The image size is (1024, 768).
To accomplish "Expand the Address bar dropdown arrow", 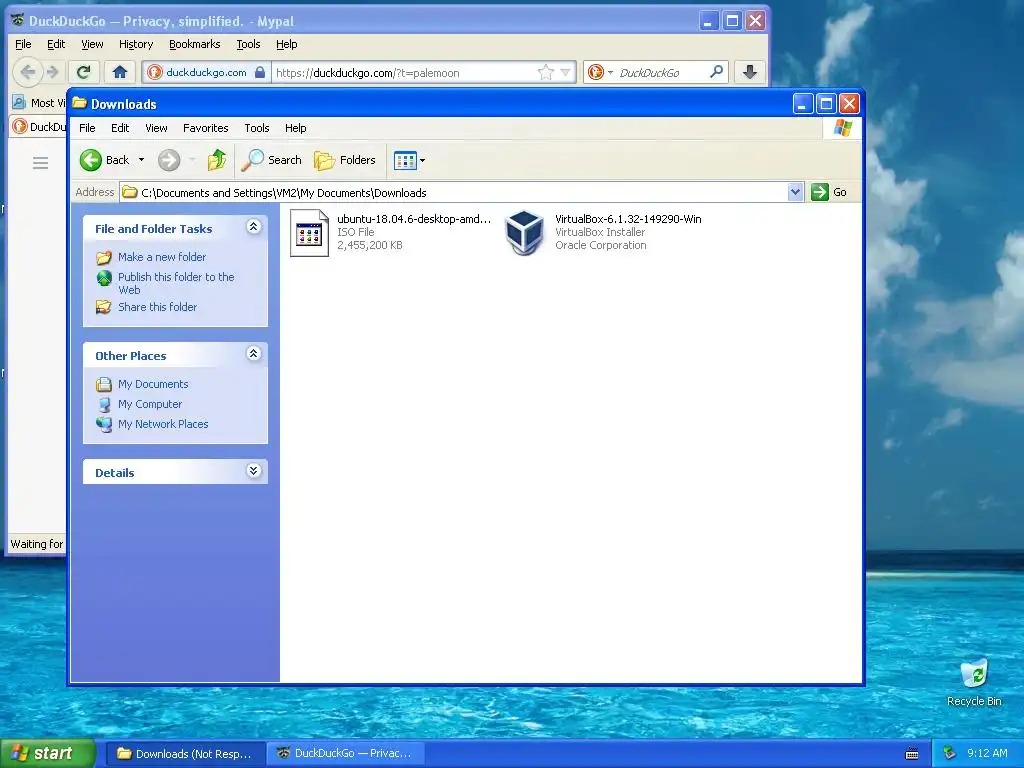I will click(795, 192).
